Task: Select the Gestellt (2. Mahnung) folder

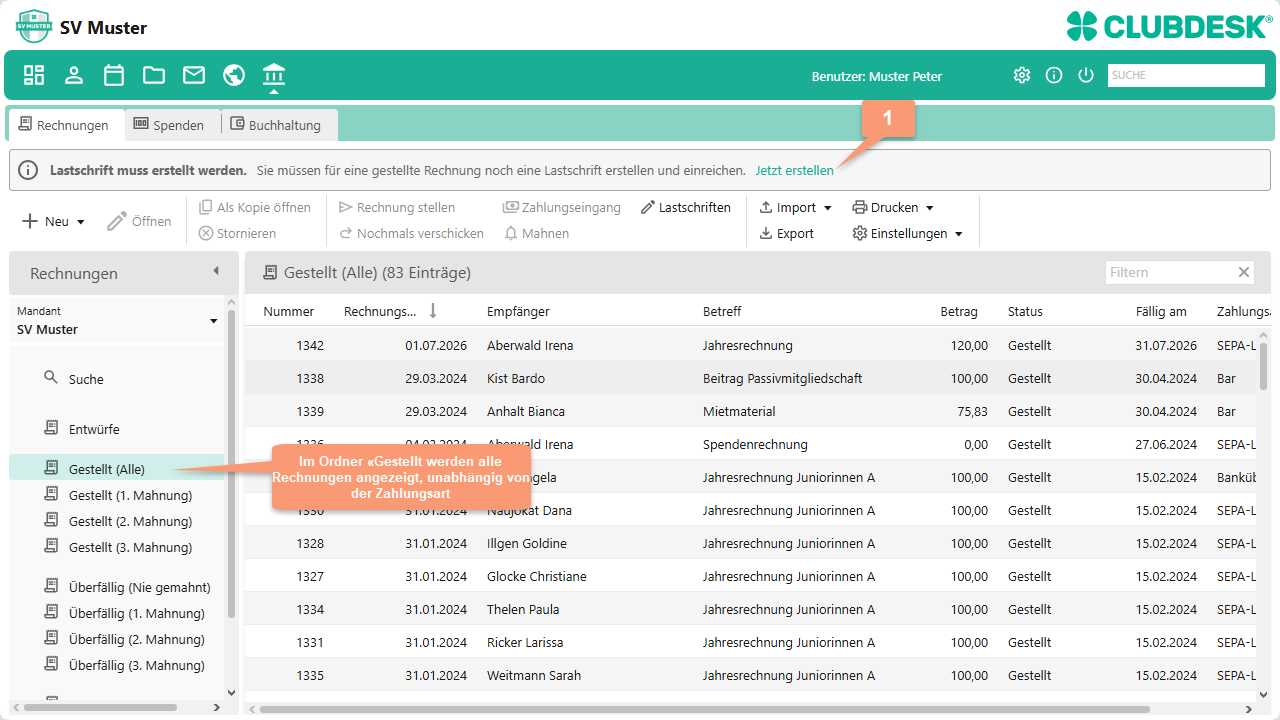Action: pyautogui.click(x=117, y=521)
